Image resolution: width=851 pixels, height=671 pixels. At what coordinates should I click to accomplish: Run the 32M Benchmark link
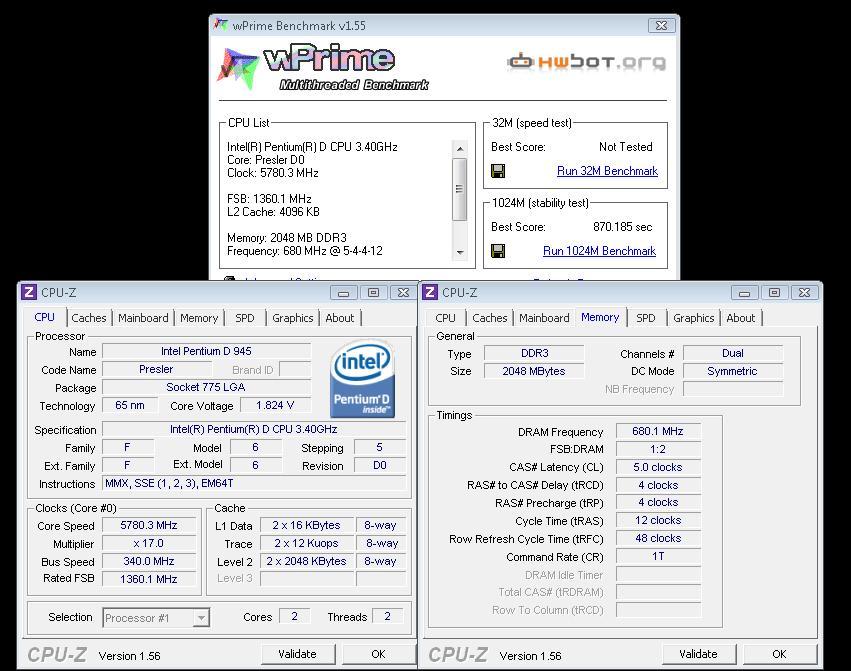(607, 171)
